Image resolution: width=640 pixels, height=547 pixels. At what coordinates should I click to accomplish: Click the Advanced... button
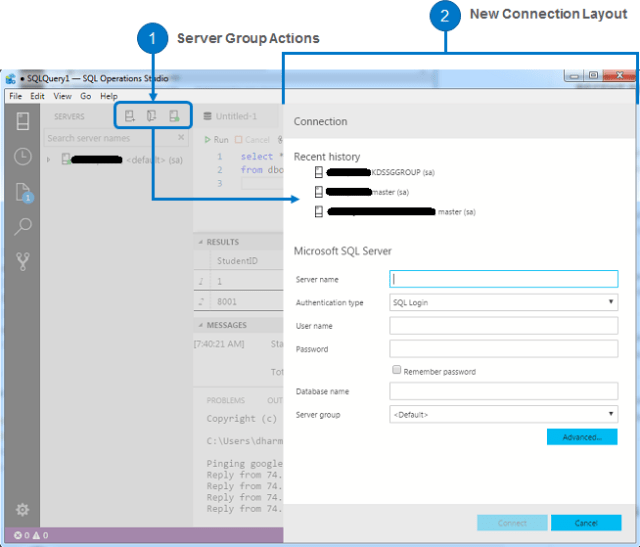pos(582,437)
